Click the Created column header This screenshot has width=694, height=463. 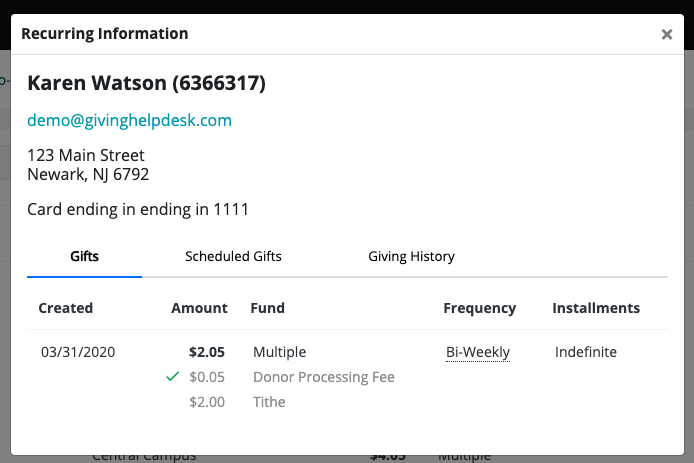pyautogui.click(x=66, y=308)
